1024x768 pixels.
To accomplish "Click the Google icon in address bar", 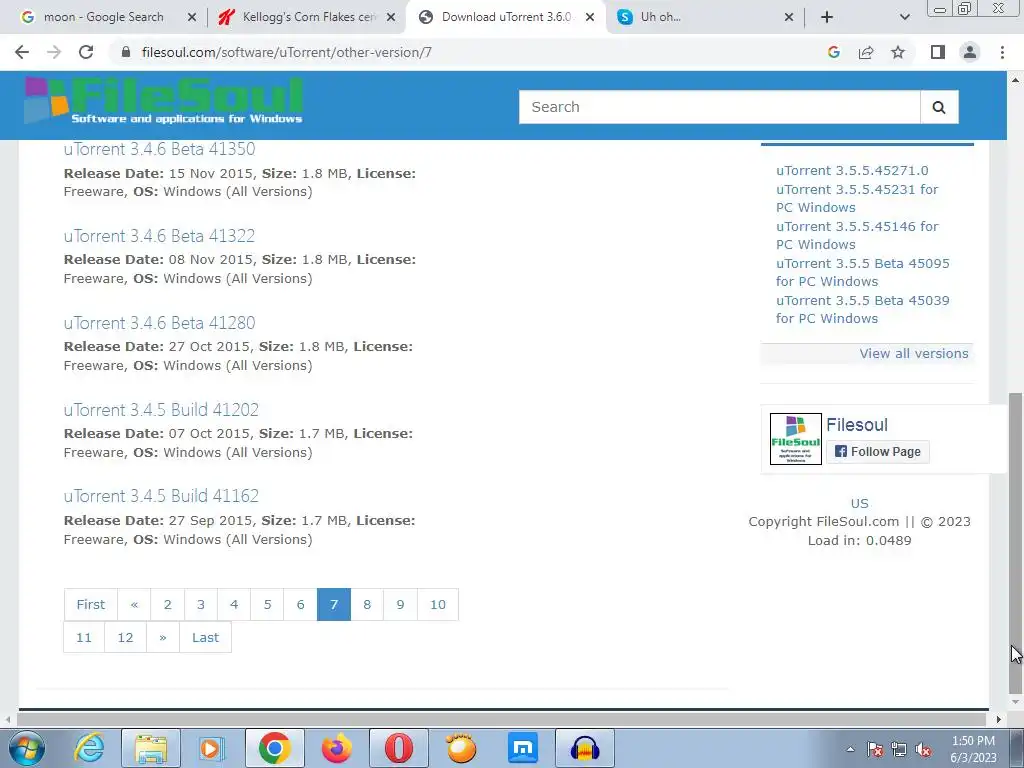I will tap(833, 52).
